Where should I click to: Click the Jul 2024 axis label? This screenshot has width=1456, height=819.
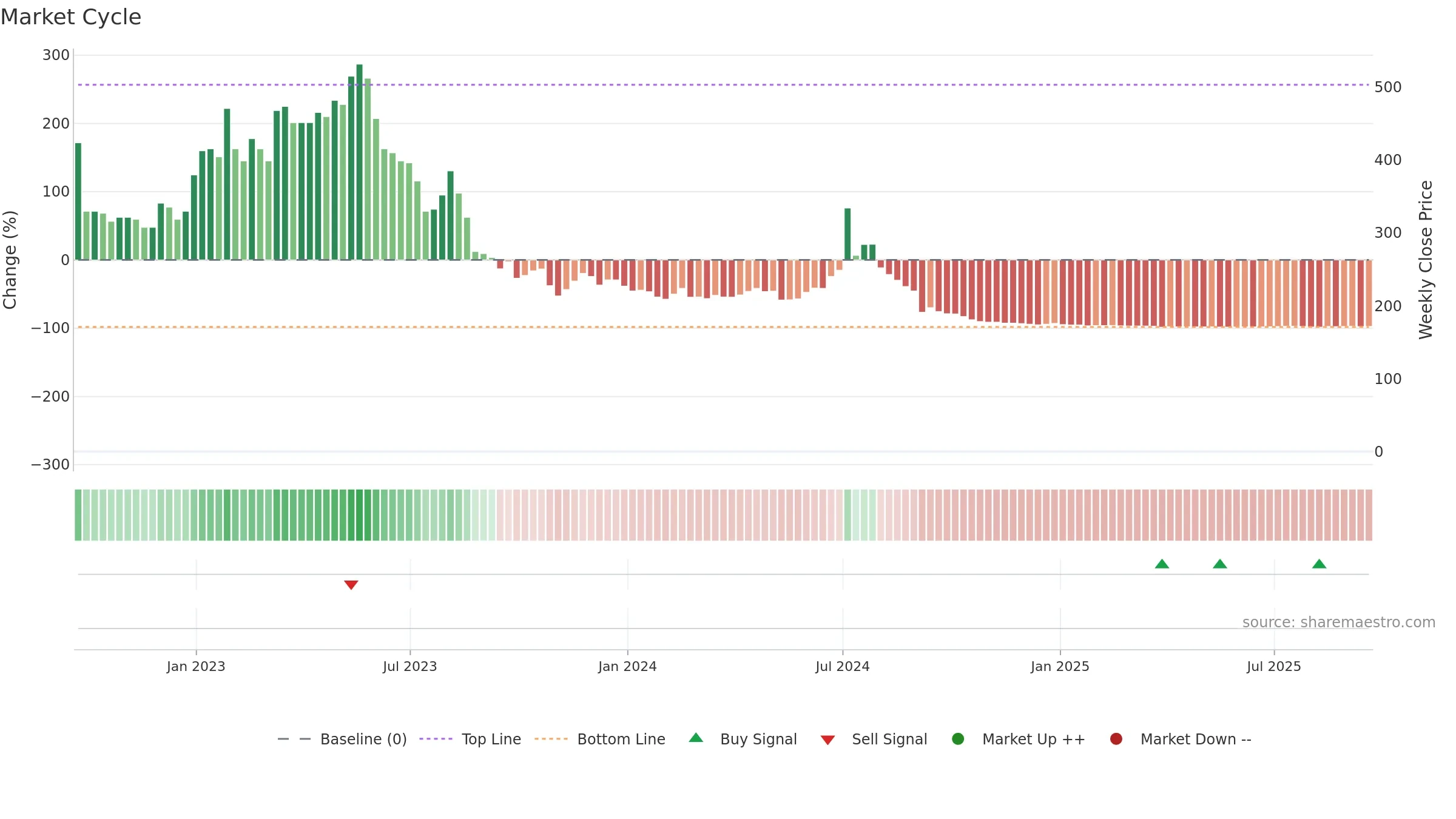(843, 666)
